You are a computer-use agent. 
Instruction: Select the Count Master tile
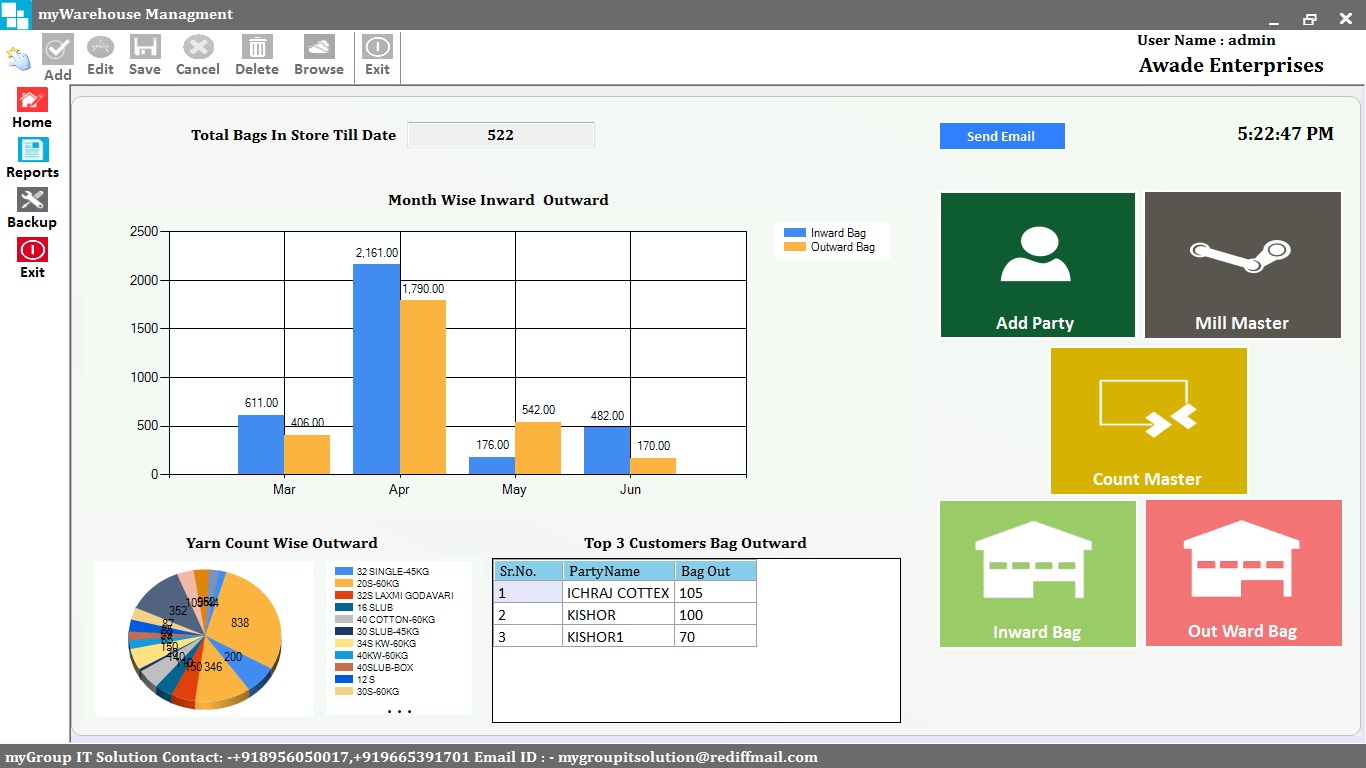pyautogui.click(x=1148, y=421)
